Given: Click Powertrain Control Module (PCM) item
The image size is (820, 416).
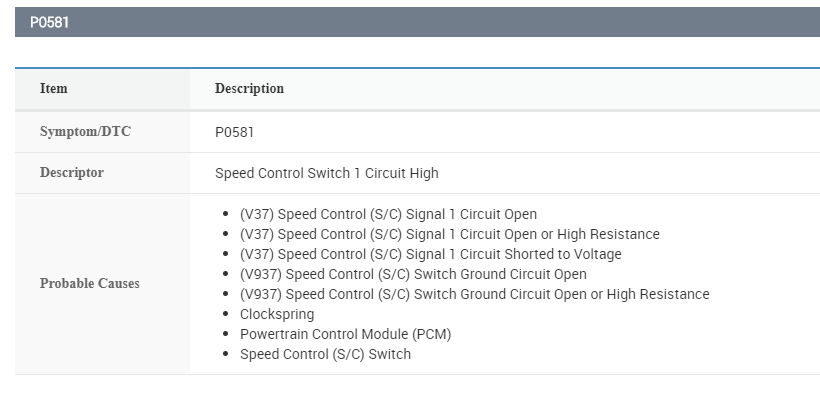Looking at the screenshot, I should pos(338,334).
